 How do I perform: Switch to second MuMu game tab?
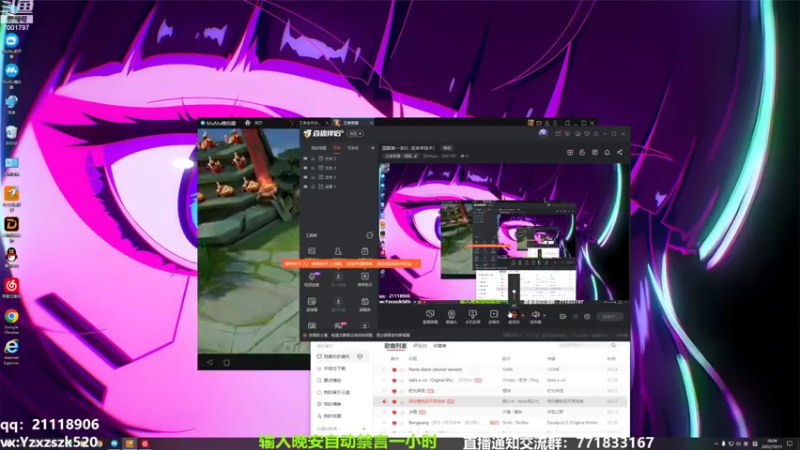(353, 123)
